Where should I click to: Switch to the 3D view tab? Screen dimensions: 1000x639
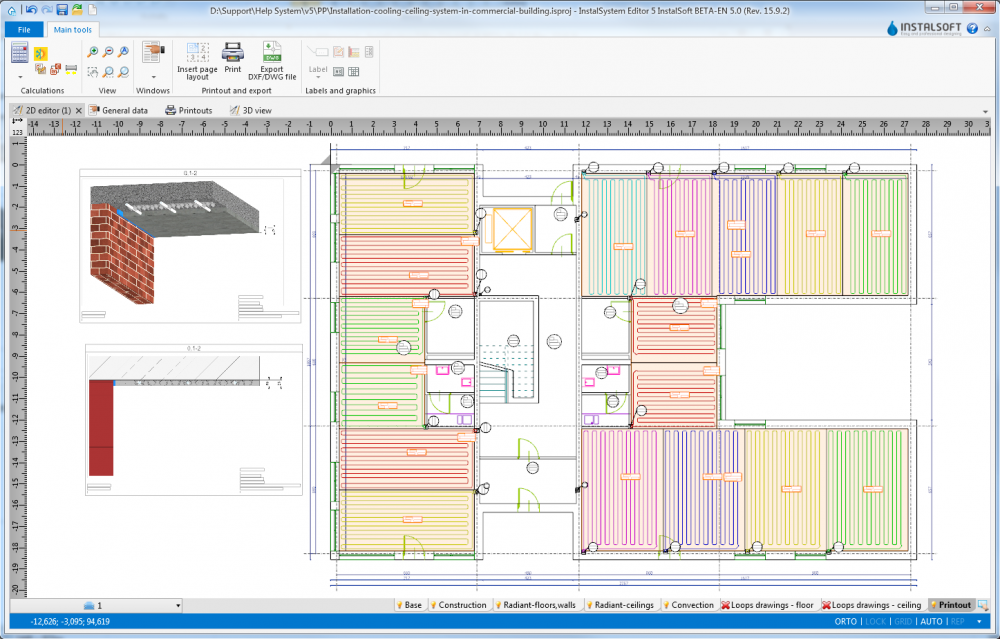[250, 110]
